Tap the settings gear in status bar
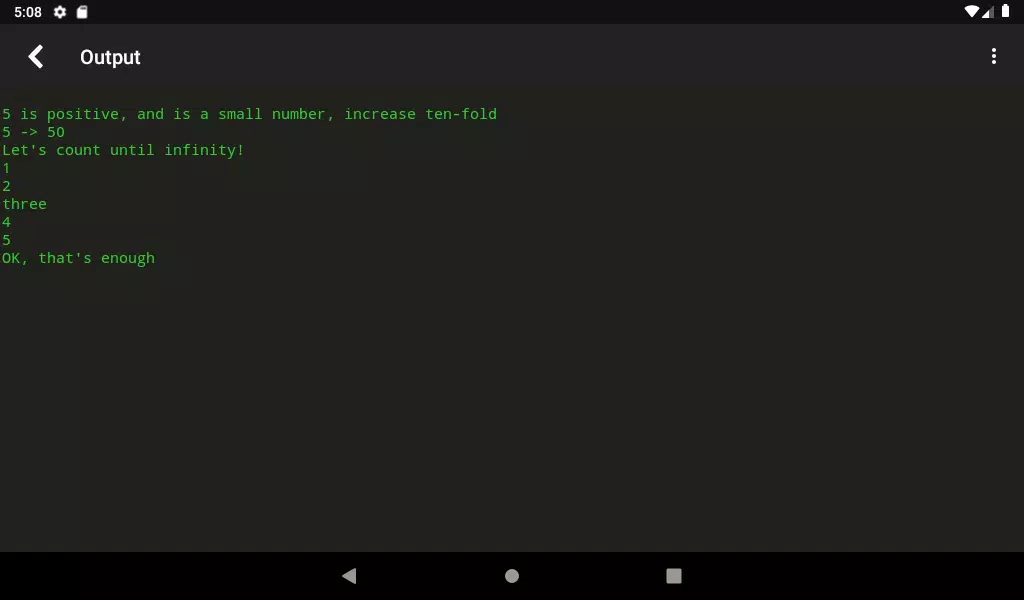 point(60,12)
